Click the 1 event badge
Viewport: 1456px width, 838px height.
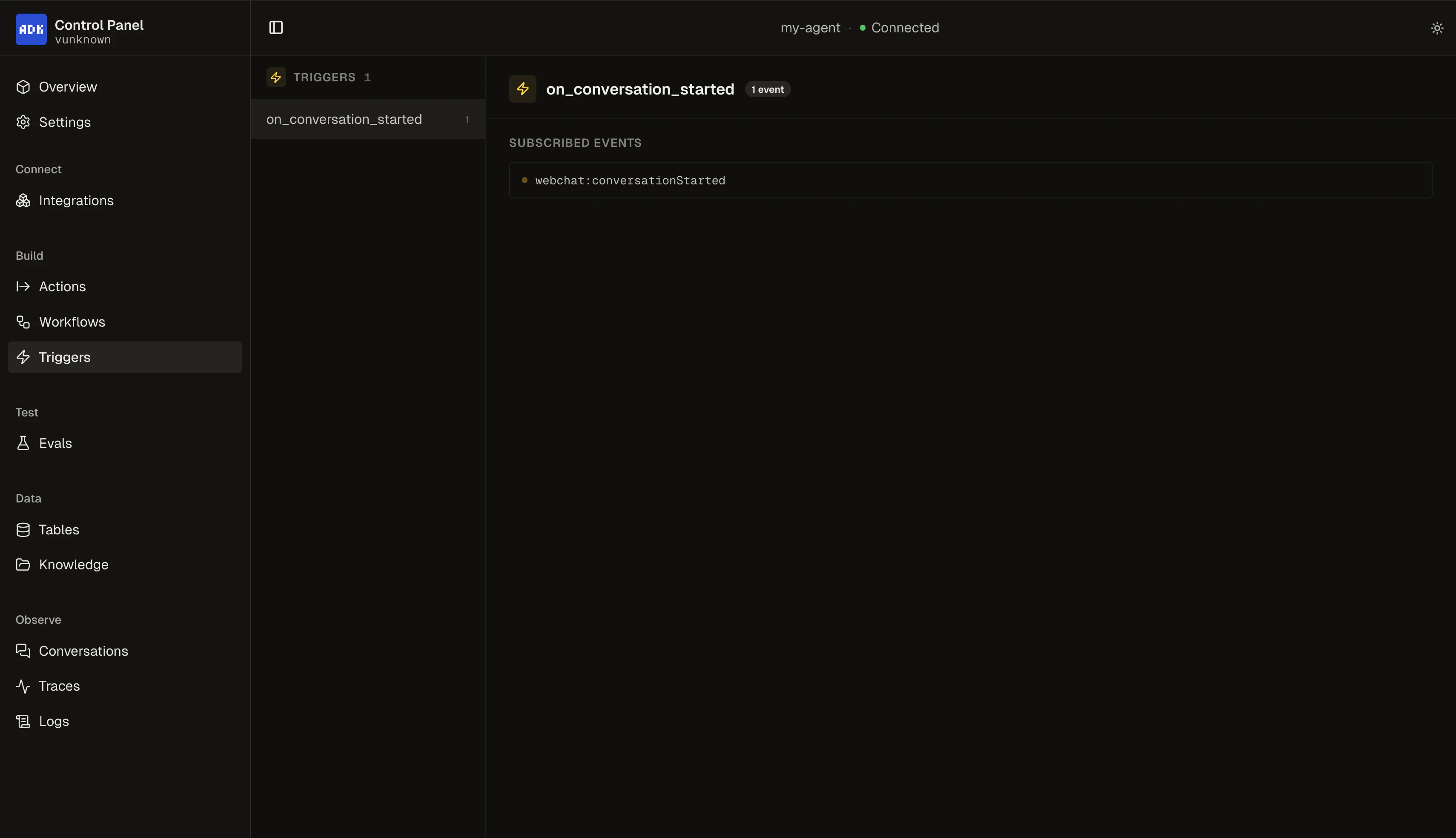[x=768, y=89]
